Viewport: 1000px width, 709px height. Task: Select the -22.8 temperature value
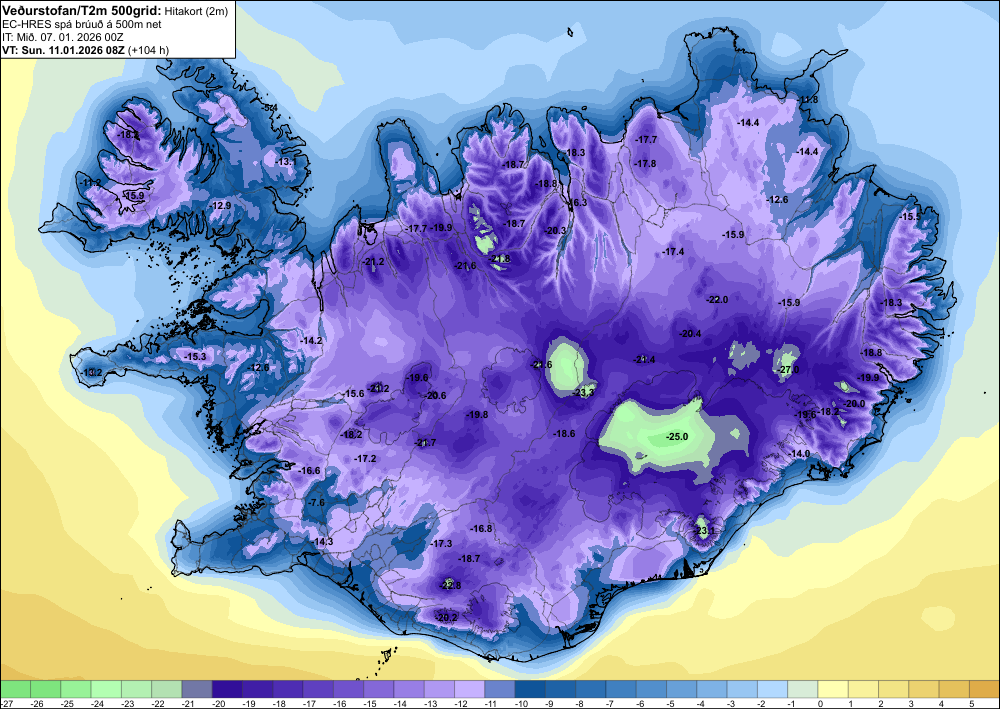click(450, 585)
